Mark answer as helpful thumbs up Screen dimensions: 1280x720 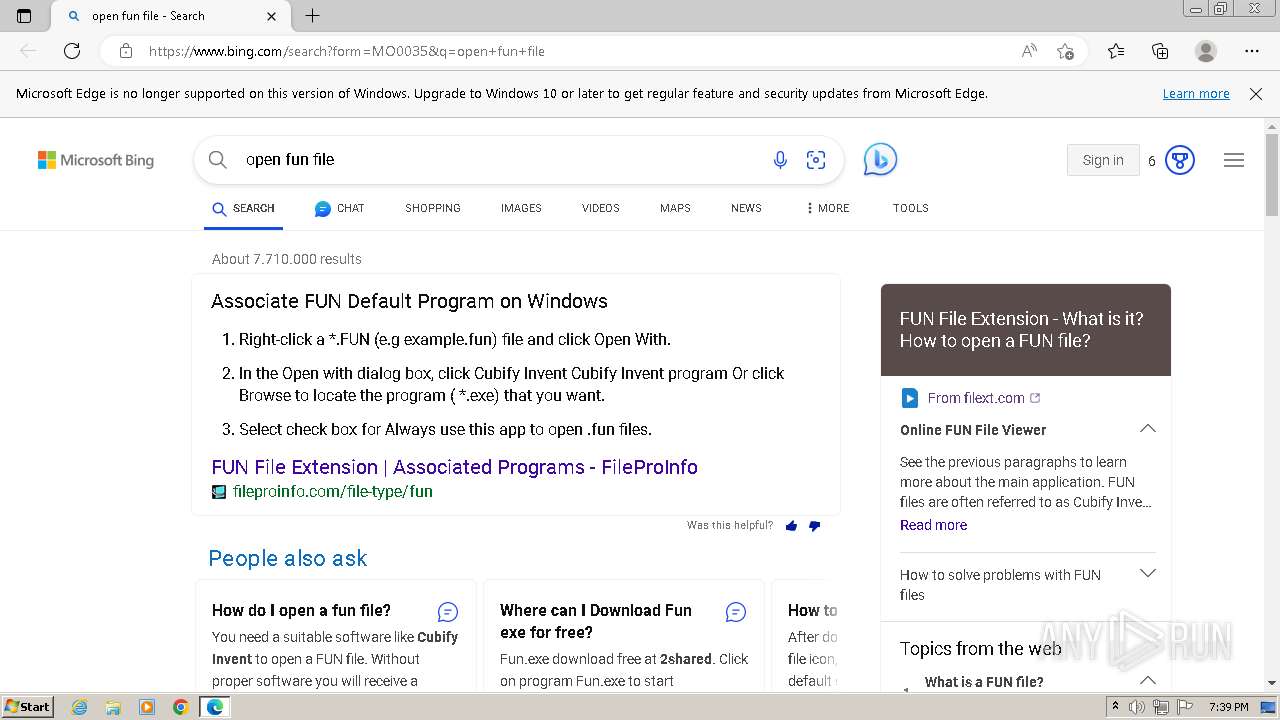click(x=792, y=526)
